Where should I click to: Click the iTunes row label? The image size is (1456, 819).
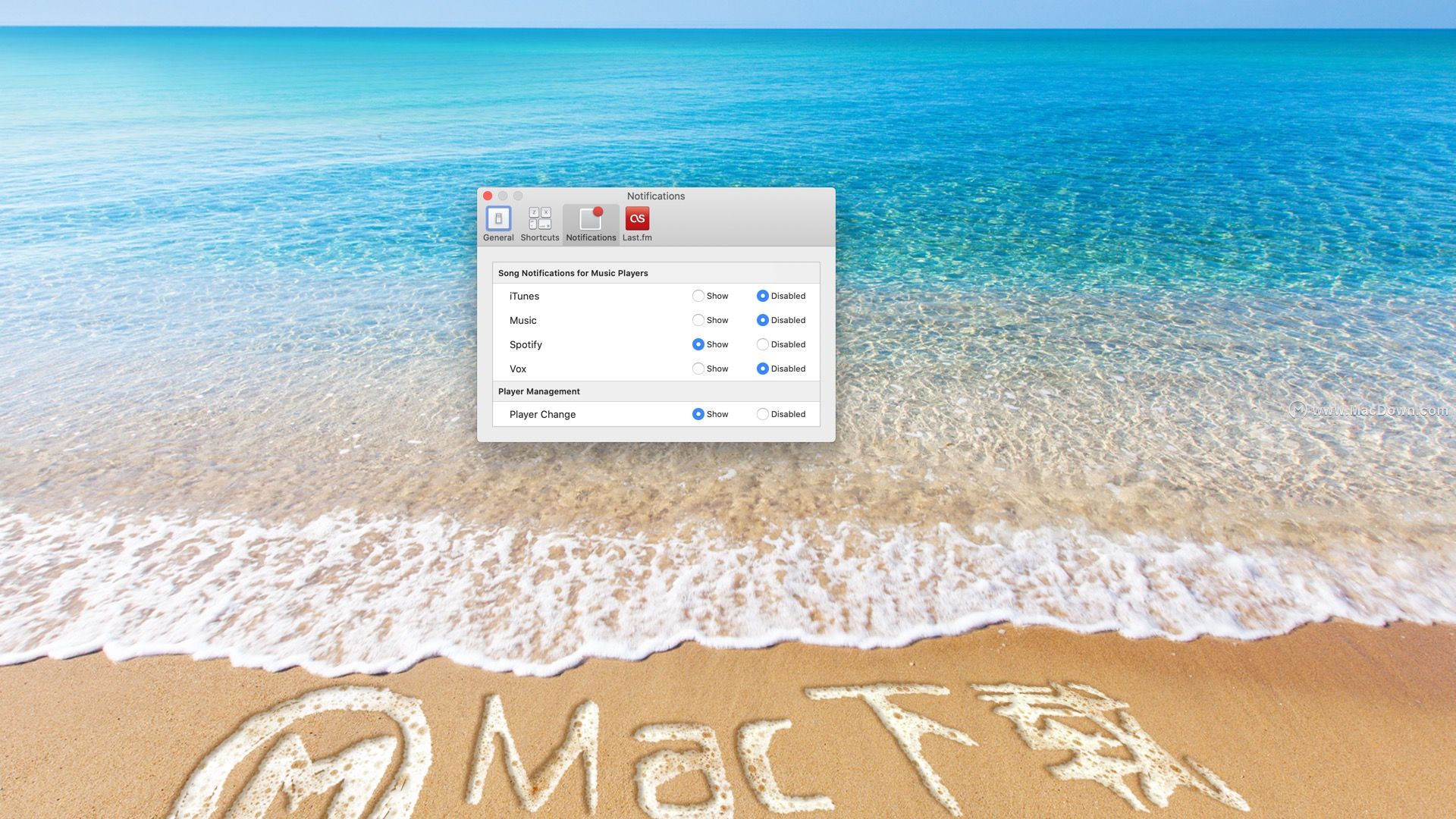point(524,296)
